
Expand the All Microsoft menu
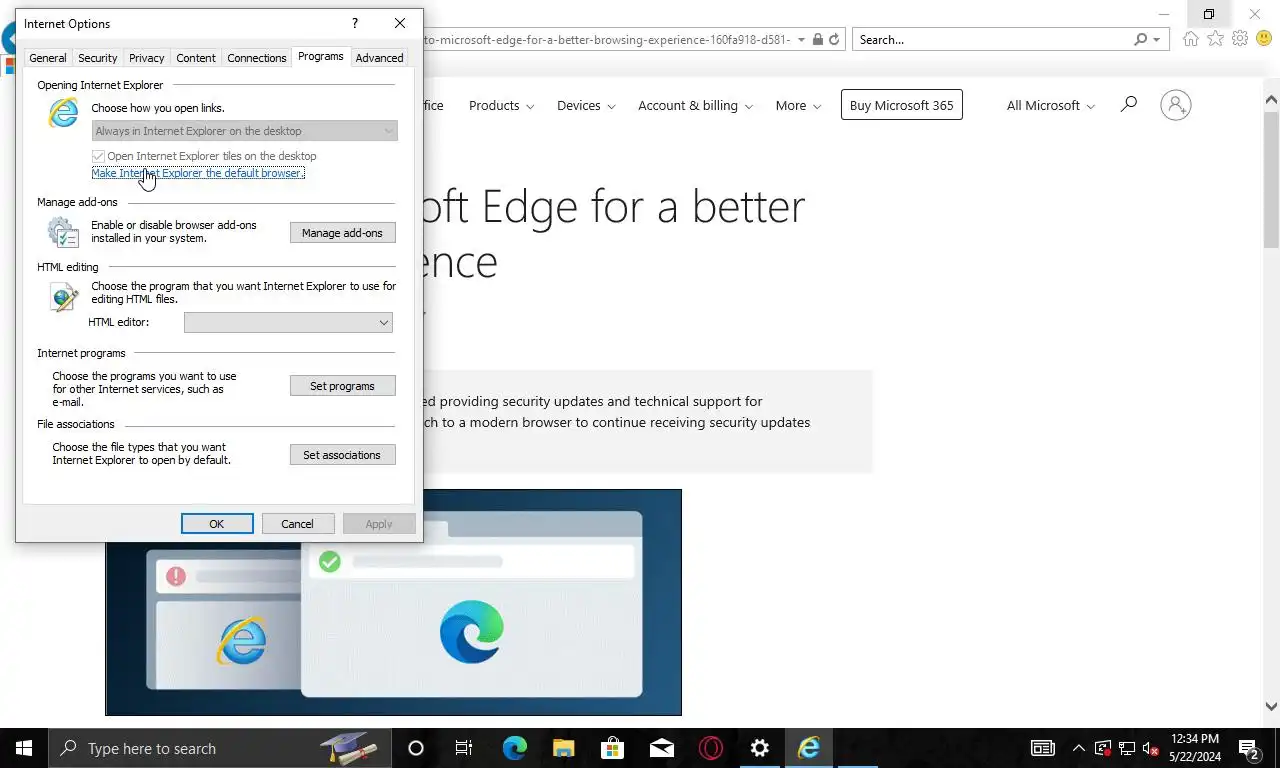click(1051, 105)
